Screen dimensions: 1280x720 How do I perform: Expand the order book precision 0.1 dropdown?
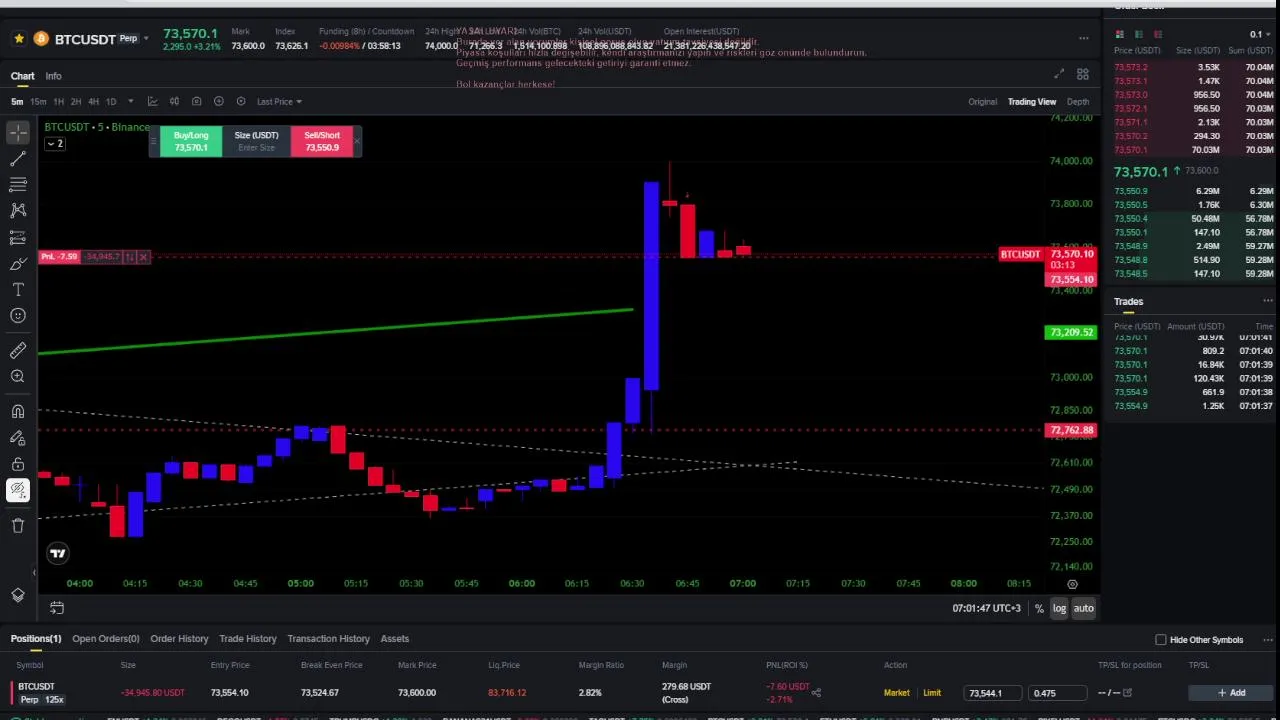coord(1260,34)
